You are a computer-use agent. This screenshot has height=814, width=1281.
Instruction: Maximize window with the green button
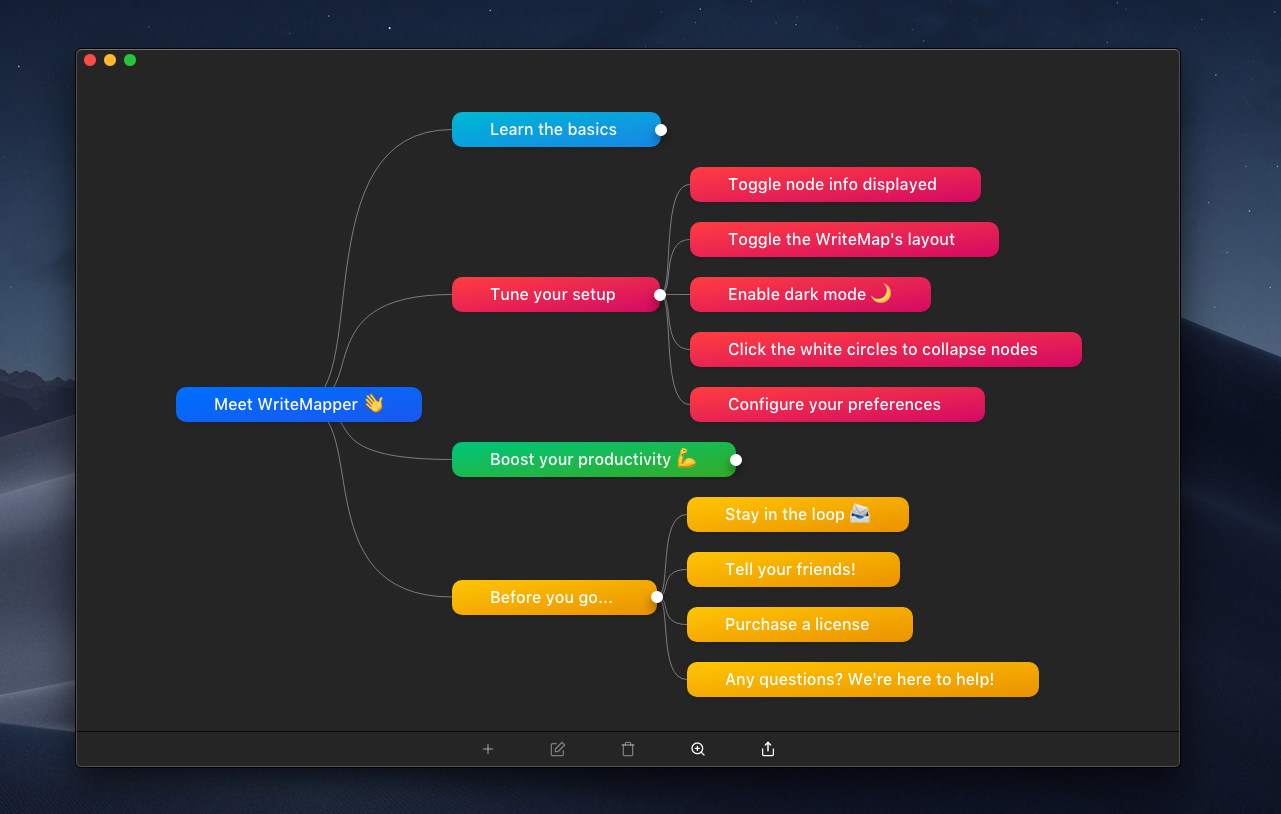point(130,60)
